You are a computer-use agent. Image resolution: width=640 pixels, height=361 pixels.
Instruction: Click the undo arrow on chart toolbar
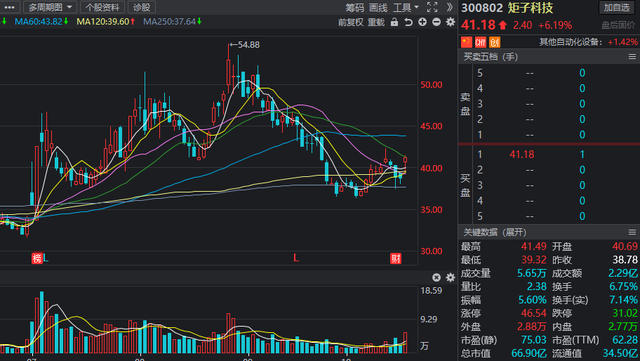coord(408,22)
